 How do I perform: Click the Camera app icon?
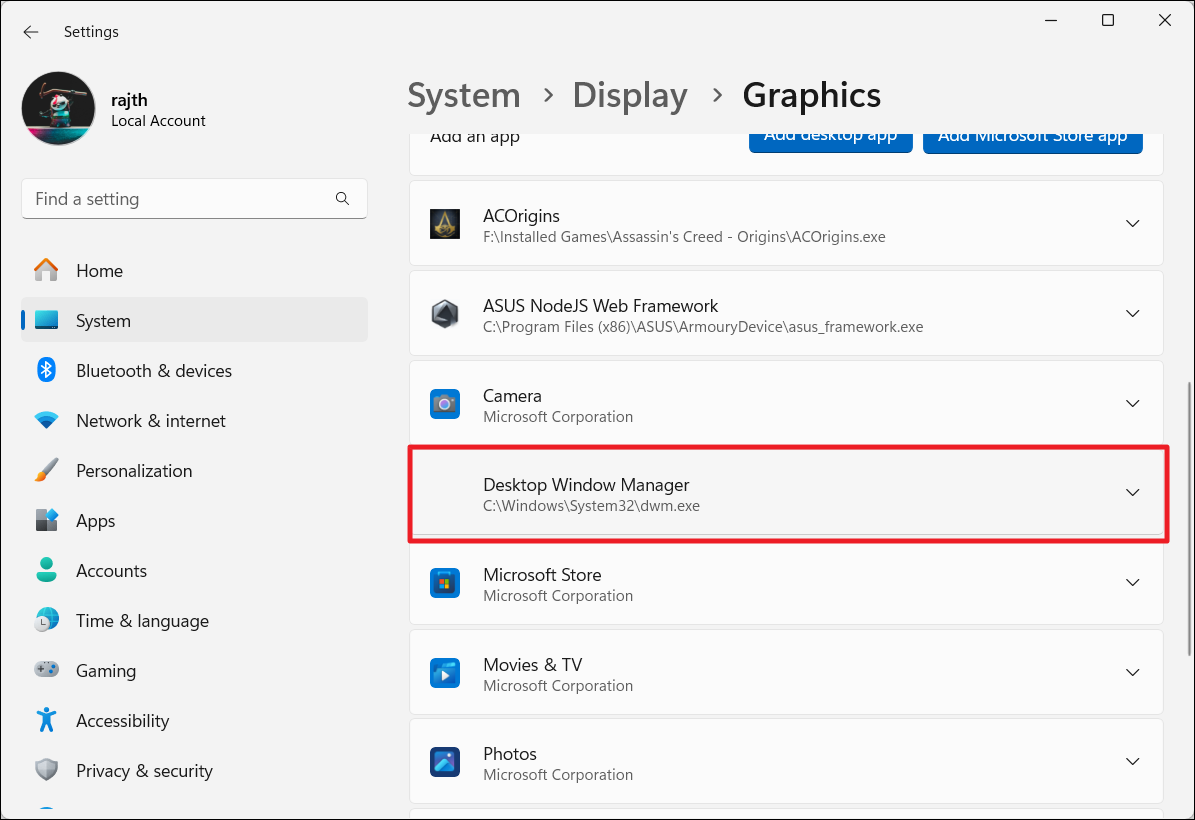click(445, 404)
